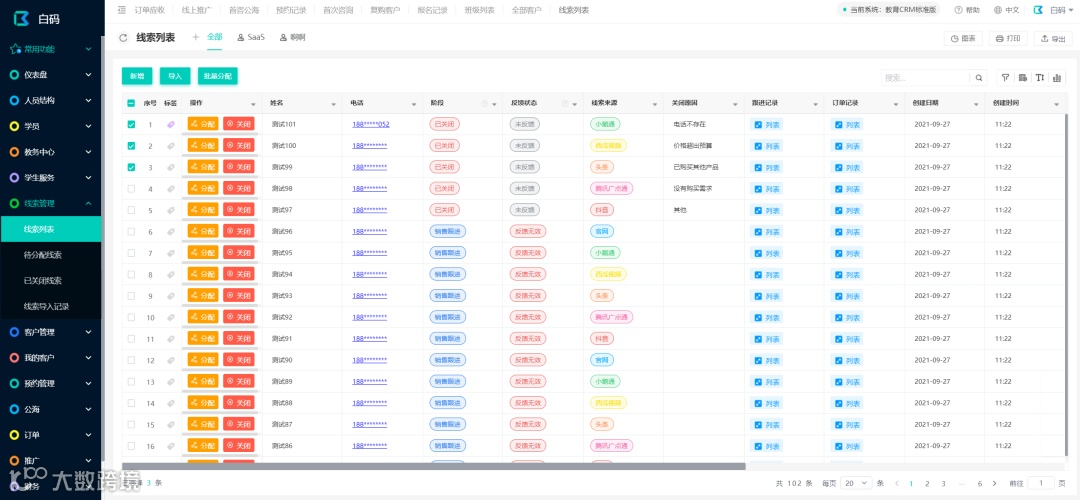The height and width of the screenshot is (500, 1080).
Task: Click 关闭 button for 测试95
Action: [x=239, y=253]
